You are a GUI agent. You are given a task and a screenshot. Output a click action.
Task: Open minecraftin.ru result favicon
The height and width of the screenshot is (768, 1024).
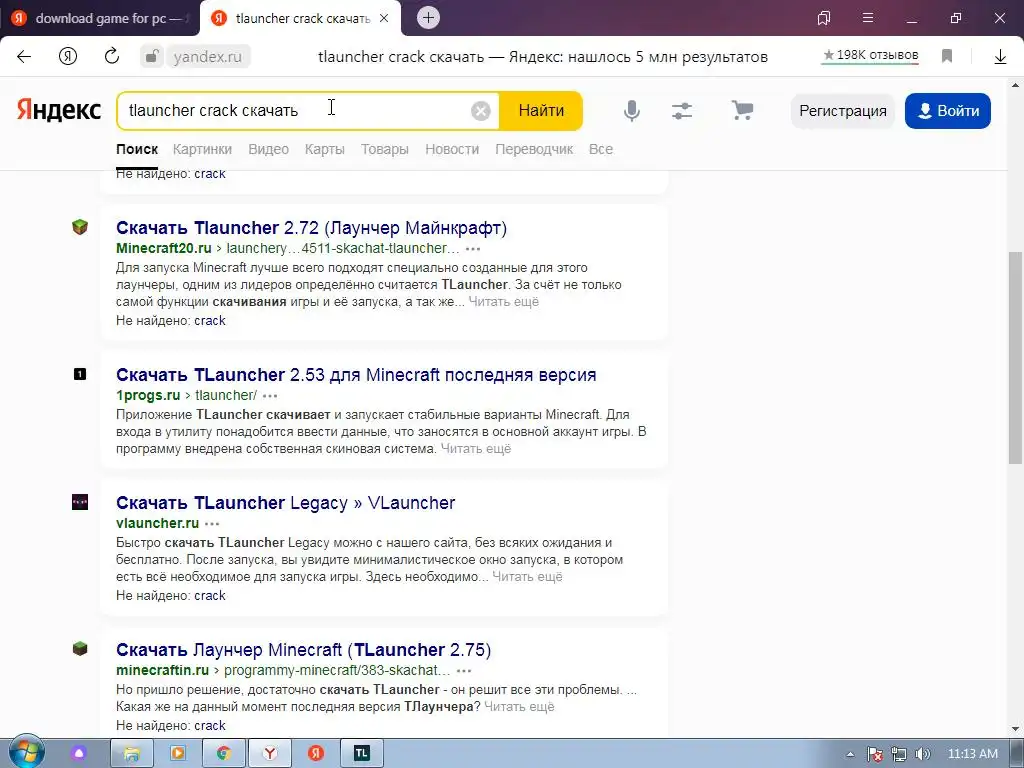pyautogui.click(x=80, y=649)
